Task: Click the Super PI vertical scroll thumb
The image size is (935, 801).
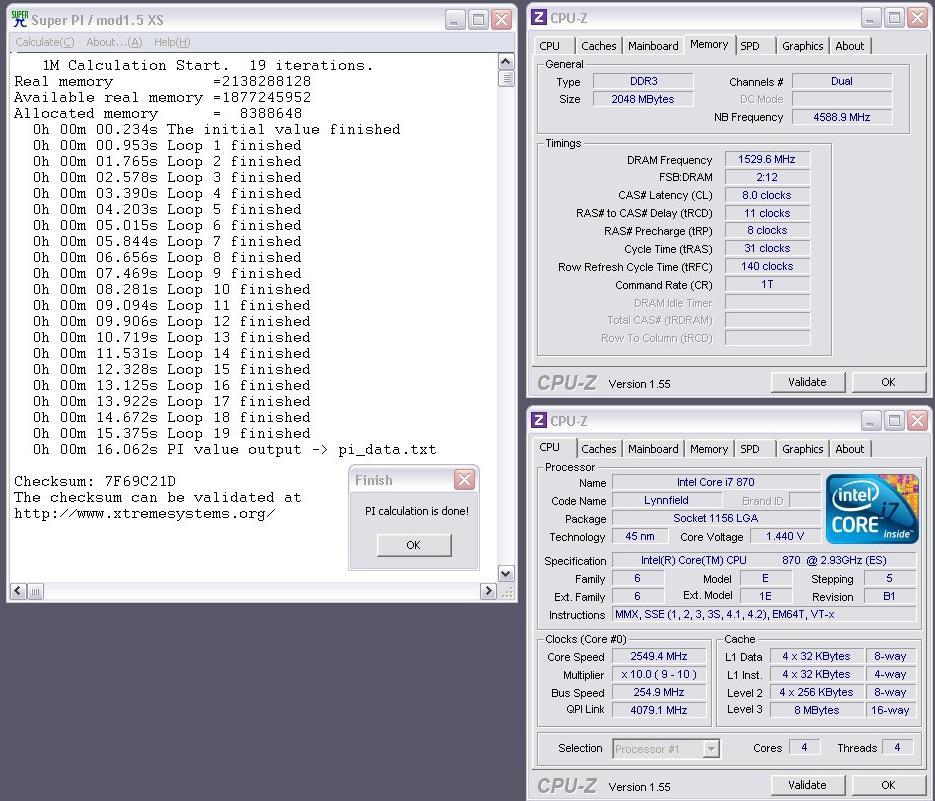Action: click(506, 78)
